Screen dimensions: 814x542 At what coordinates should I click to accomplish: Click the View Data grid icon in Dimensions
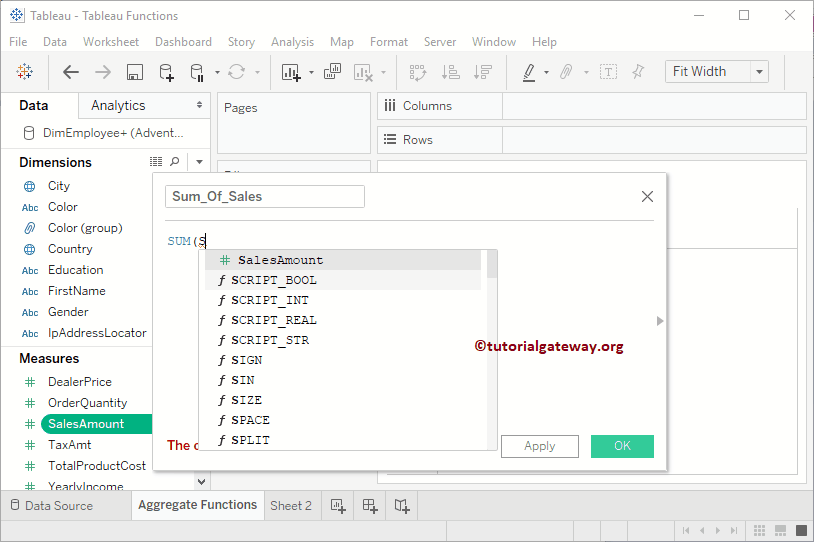(156, 161)
